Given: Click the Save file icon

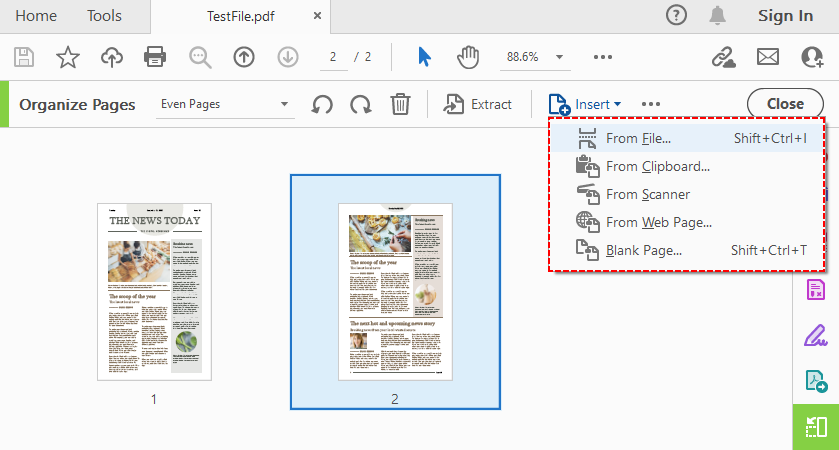Looking at the screenshot, I should (x=24, y=57).
